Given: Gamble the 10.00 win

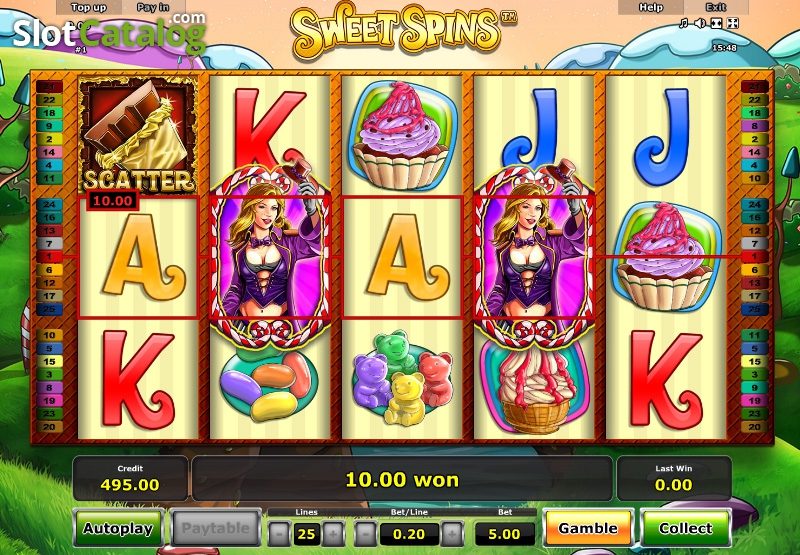Looking at the screenshot, I should 588,528.
